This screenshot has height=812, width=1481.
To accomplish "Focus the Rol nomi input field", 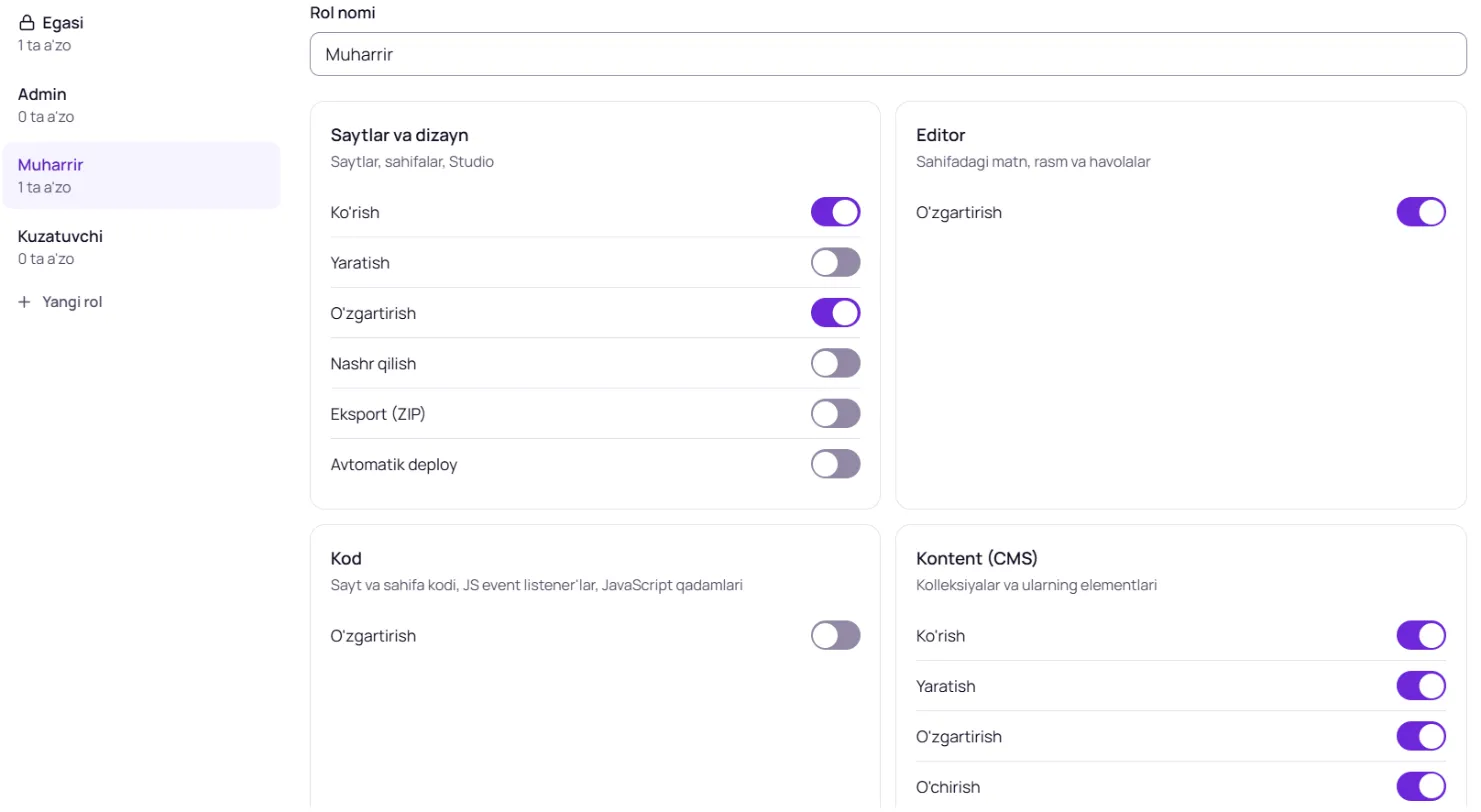I will coord(888,54).
